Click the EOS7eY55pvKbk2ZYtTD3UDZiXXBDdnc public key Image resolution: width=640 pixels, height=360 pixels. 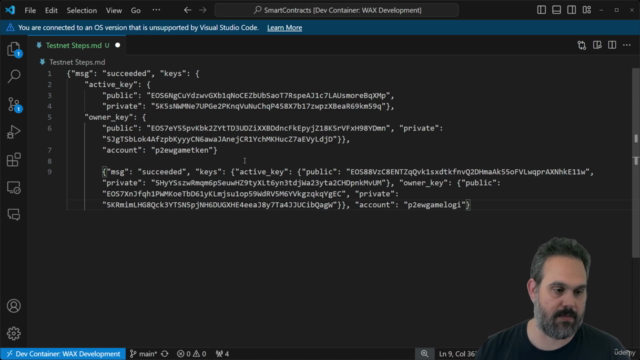pos(268,128)
